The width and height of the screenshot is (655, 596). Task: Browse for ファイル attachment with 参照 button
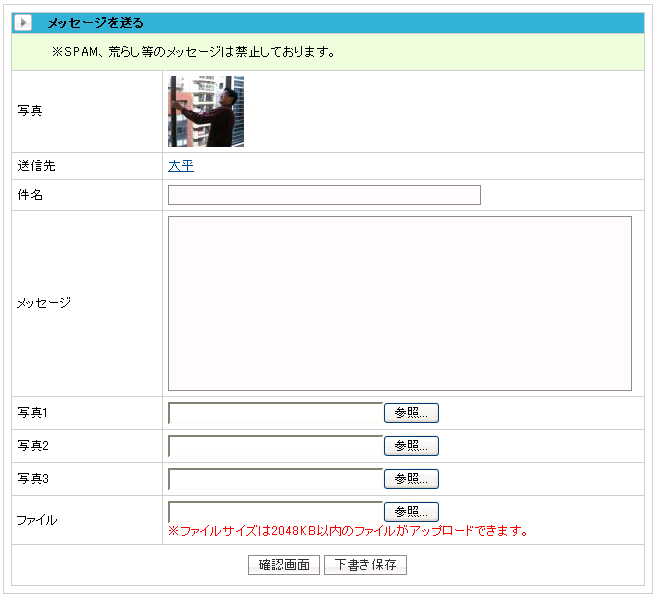tap(411, 512)
